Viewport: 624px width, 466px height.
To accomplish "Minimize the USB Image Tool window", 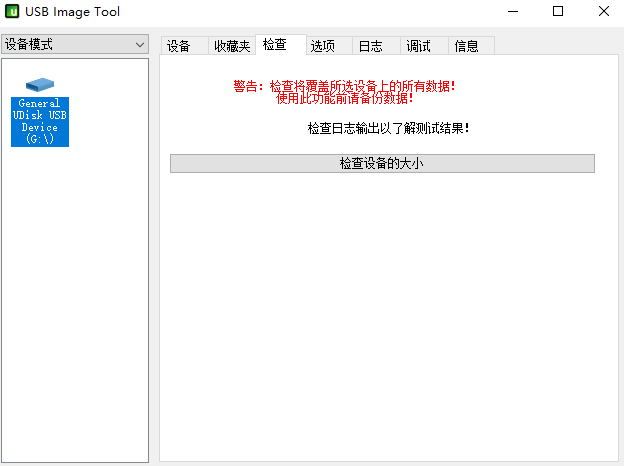I will 515,12.
